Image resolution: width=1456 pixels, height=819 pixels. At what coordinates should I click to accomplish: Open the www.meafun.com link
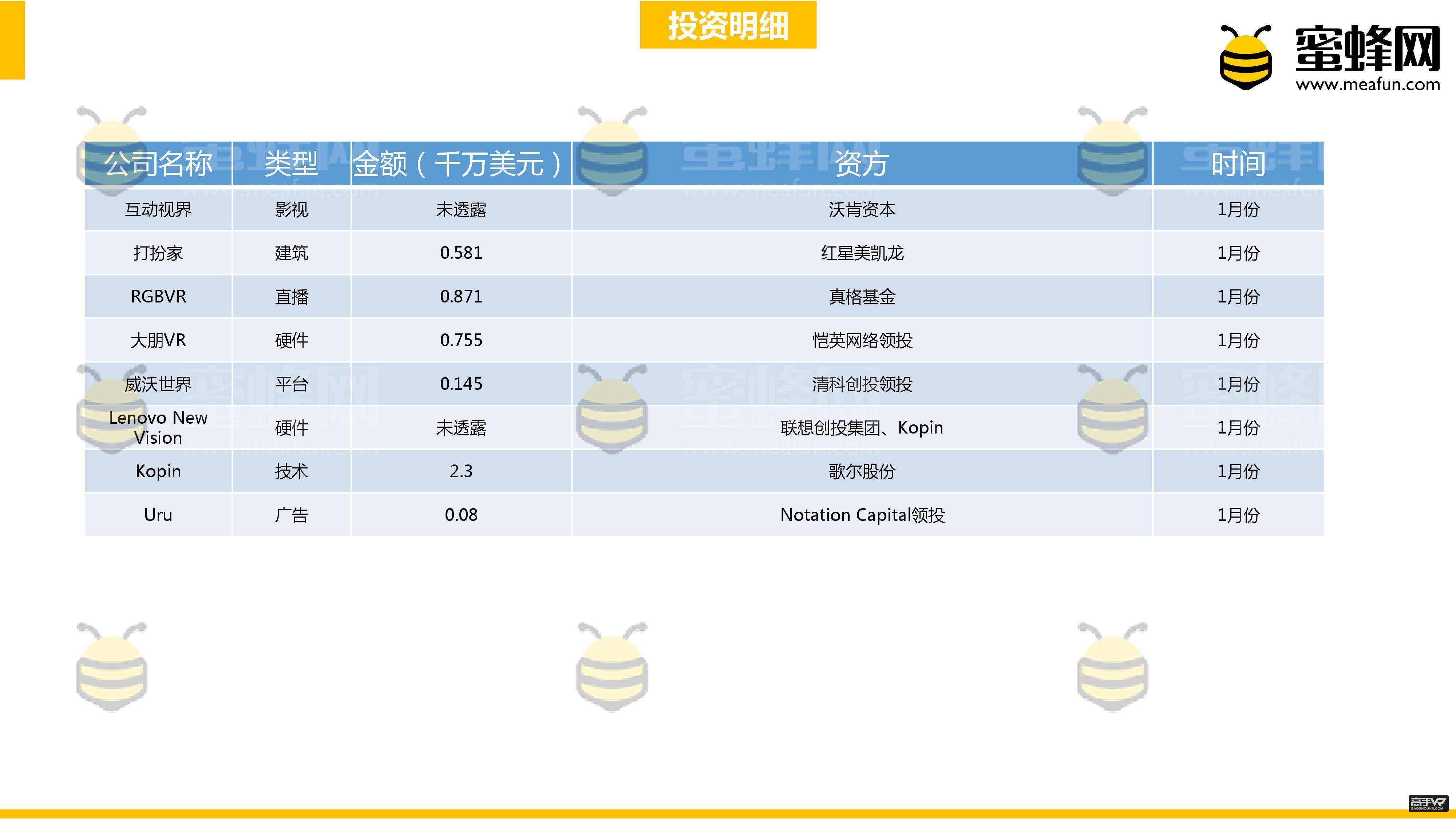point(1368,85)
